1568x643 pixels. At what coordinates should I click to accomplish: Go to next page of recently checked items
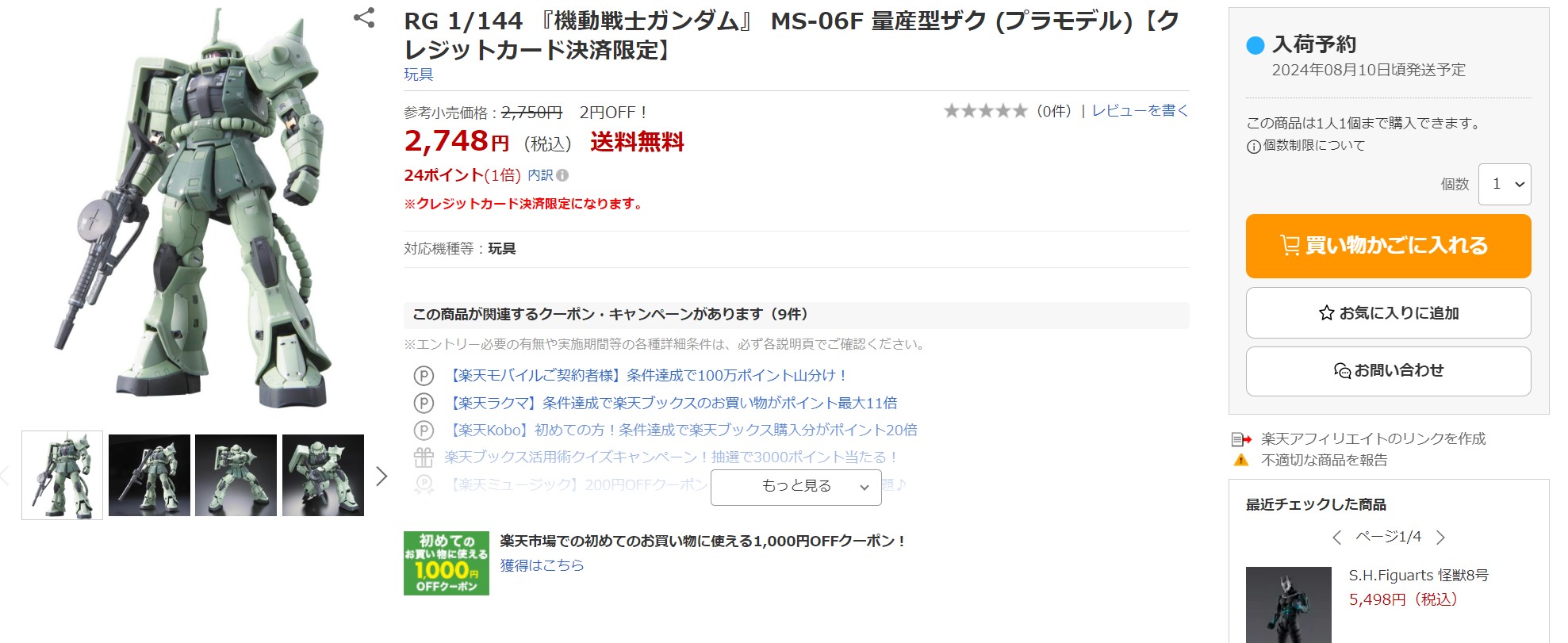pos(1441,538)
